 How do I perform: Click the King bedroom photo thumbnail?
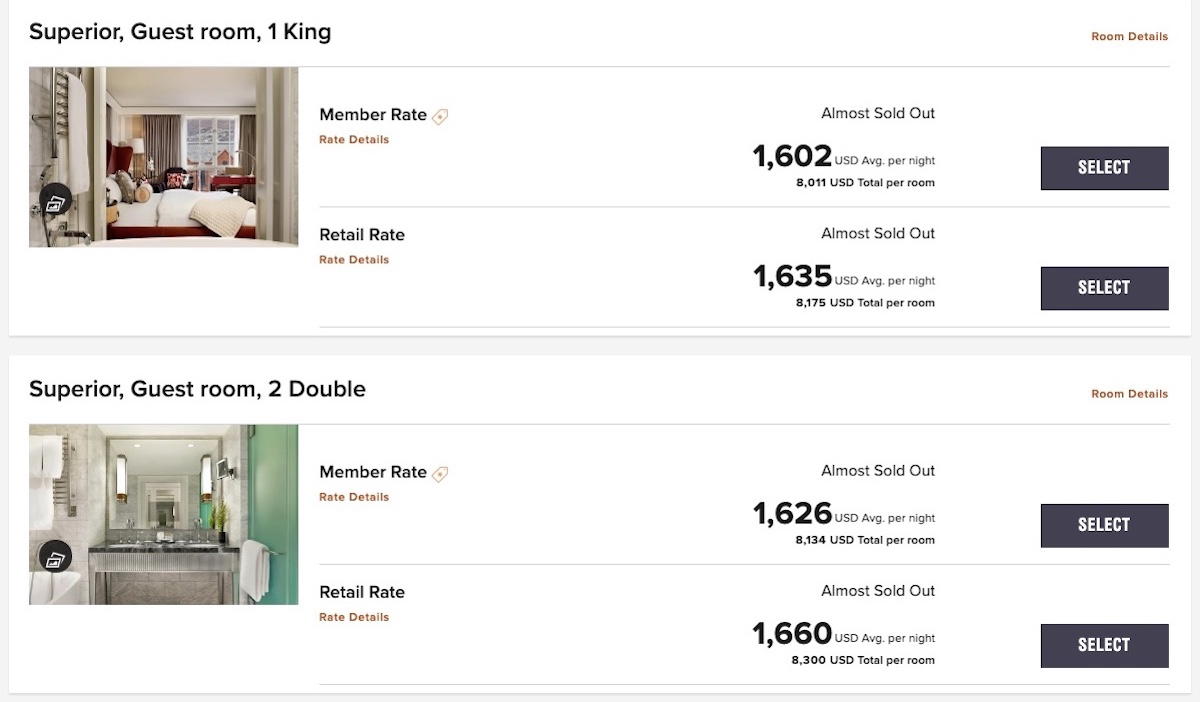pos(163,156)
